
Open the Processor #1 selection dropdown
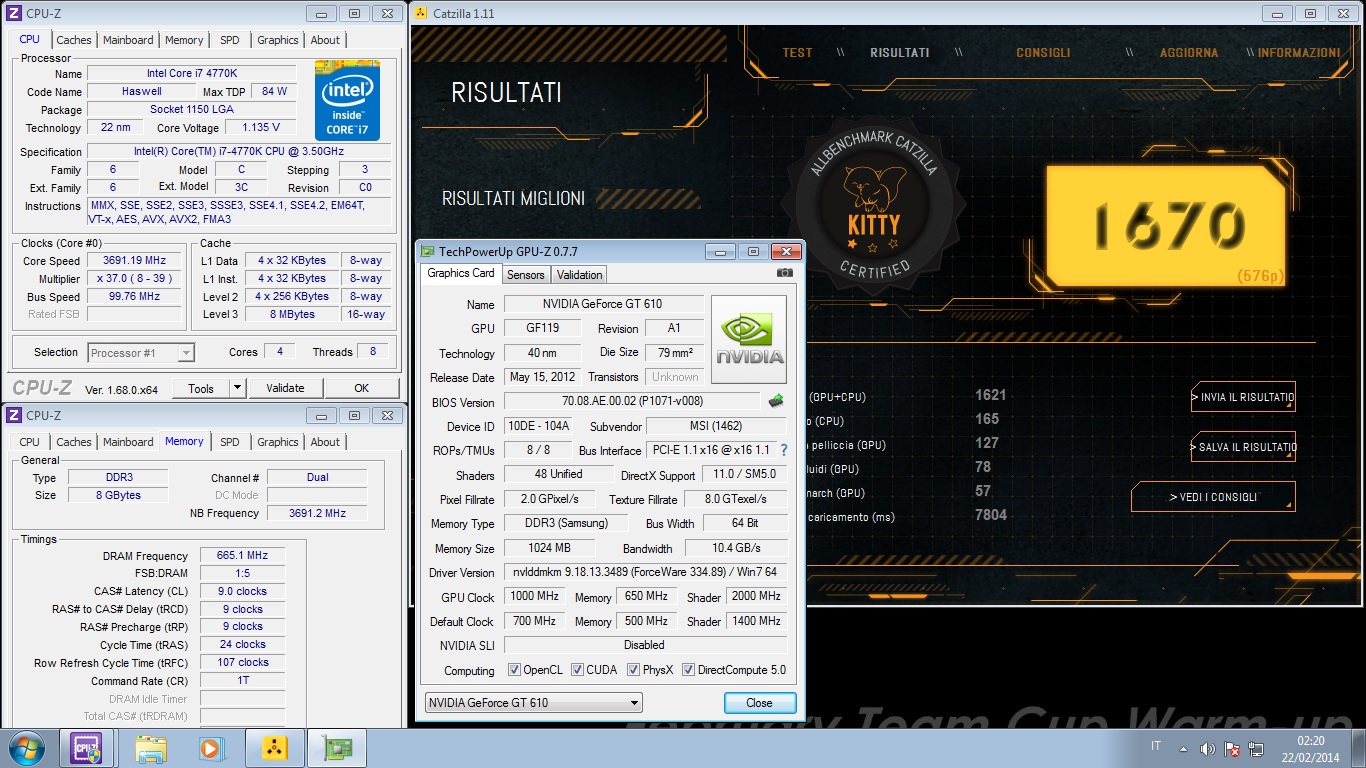(x=141, y=352)
